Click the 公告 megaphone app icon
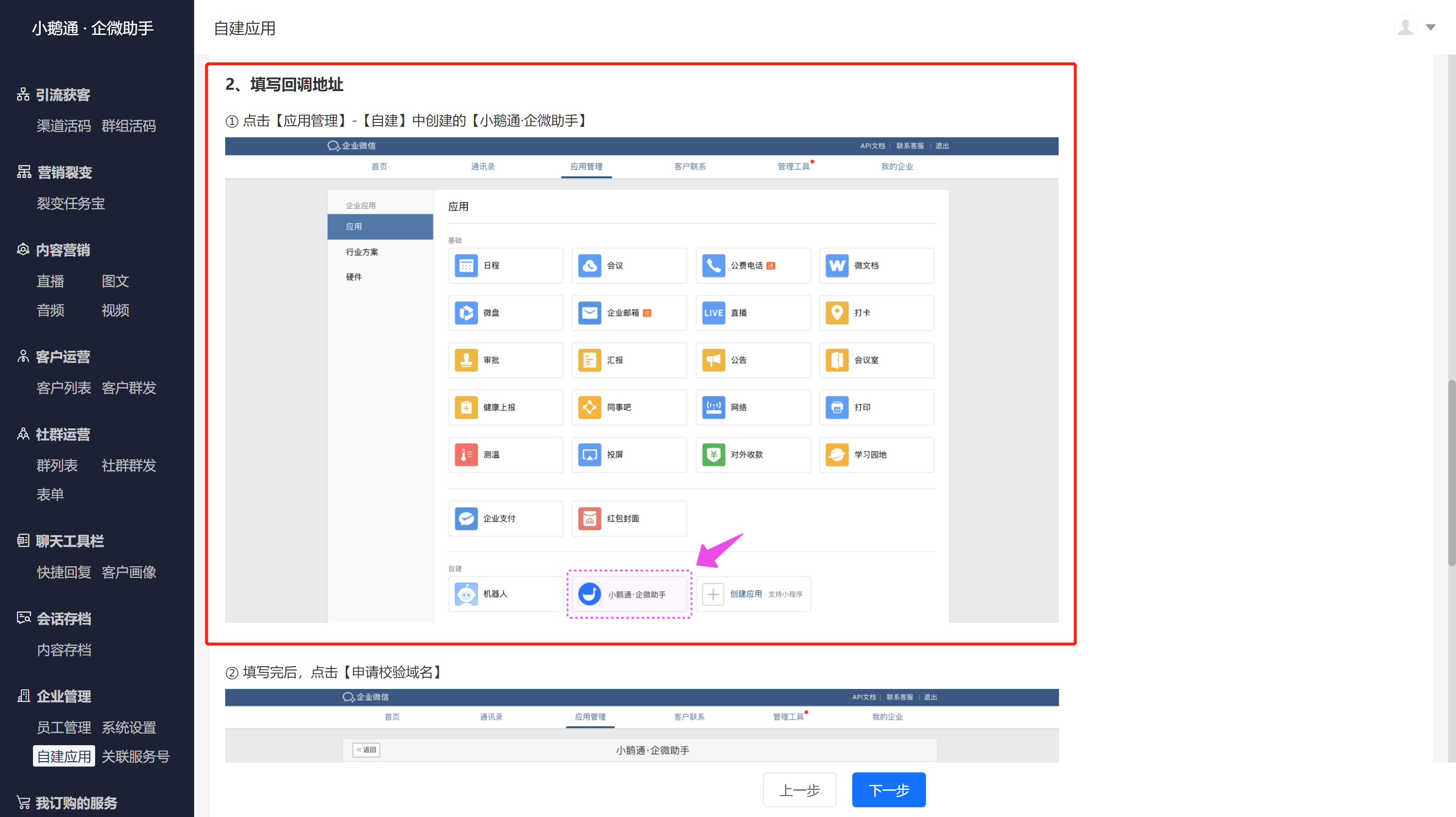 point(713,360)
